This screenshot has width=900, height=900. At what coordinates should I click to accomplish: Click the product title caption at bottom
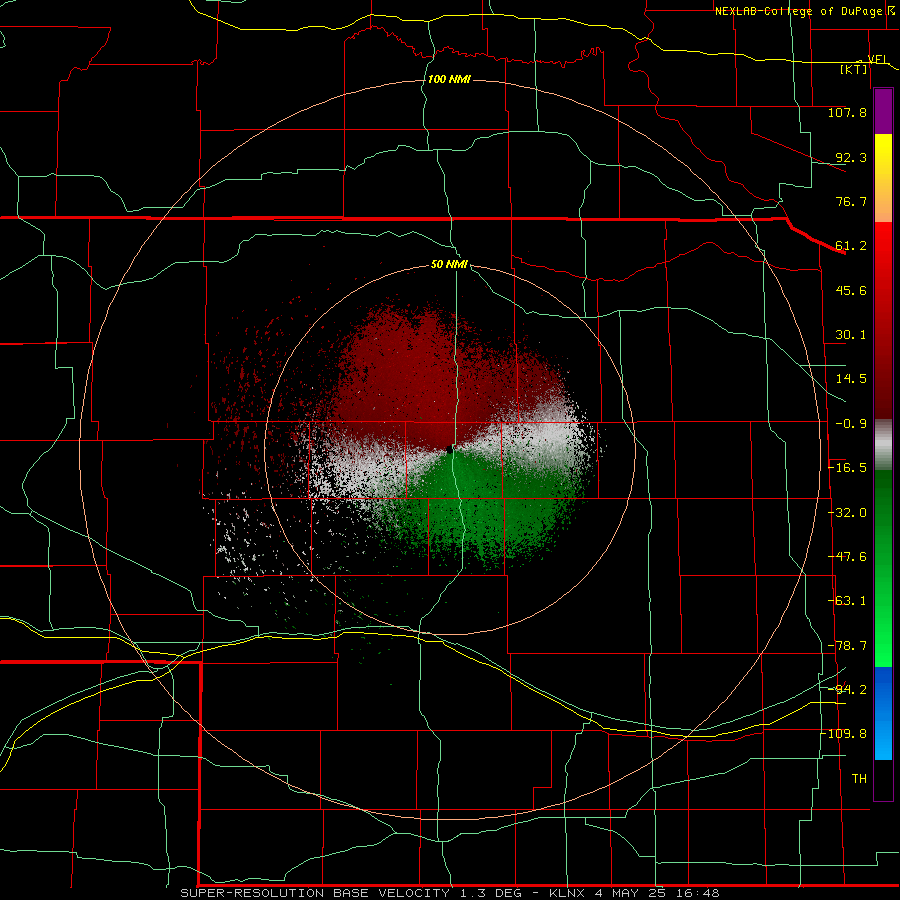449,893
